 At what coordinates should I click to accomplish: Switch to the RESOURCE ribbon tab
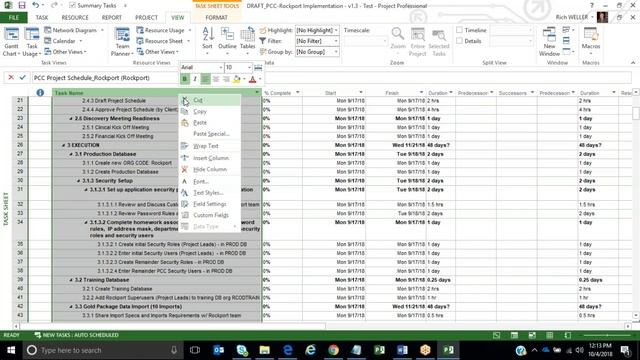pos(75,18)
